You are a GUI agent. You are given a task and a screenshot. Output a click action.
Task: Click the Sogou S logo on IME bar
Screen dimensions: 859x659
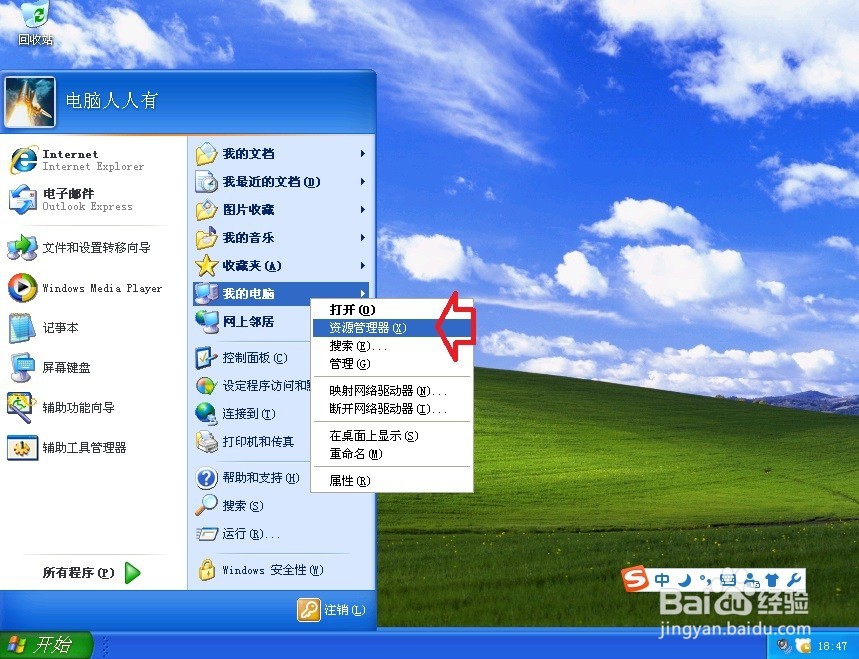point(635,578)
